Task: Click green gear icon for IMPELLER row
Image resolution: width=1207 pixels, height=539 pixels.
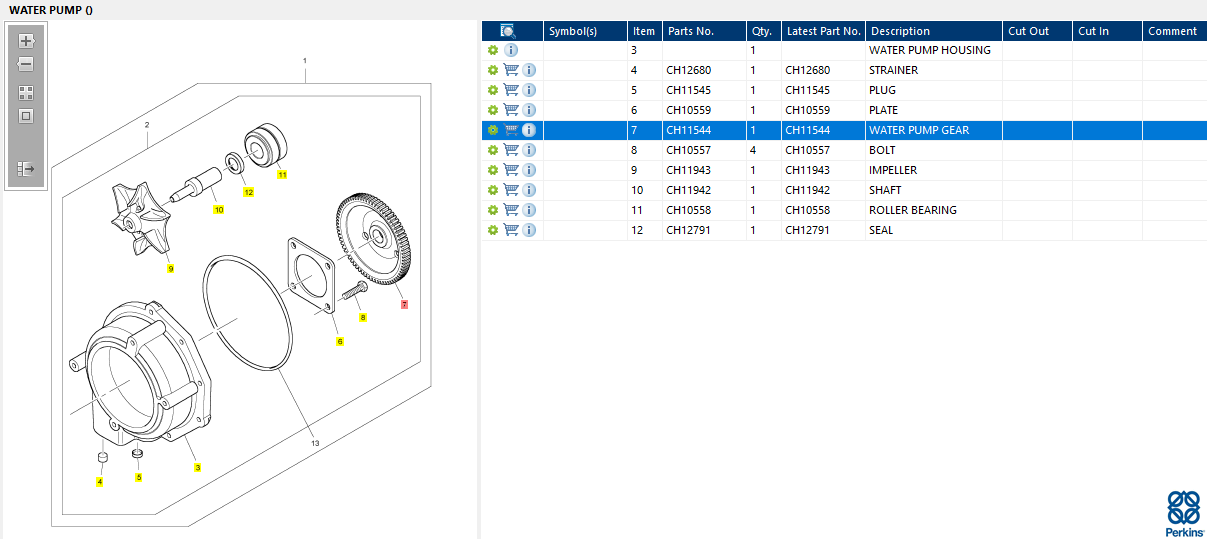Action: [492, 170]
